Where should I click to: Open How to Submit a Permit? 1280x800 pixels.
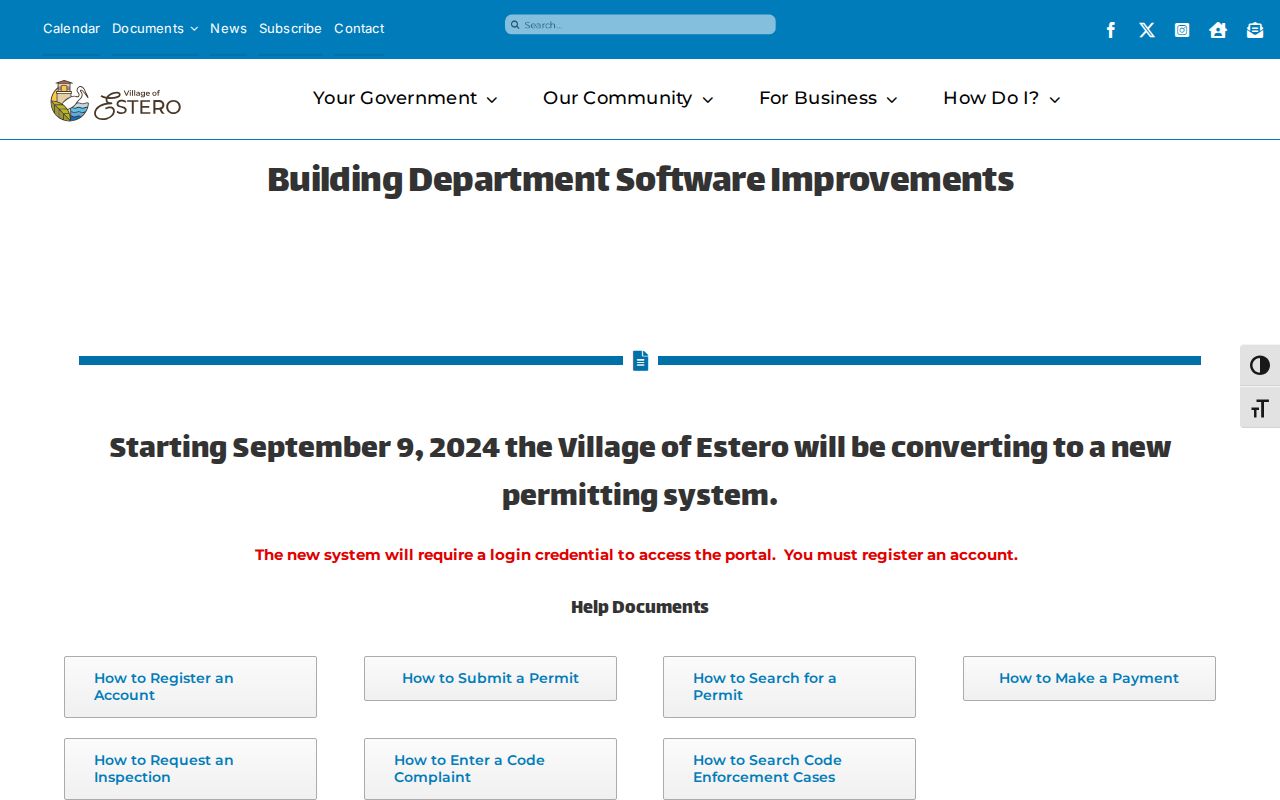tap(490, 678)
